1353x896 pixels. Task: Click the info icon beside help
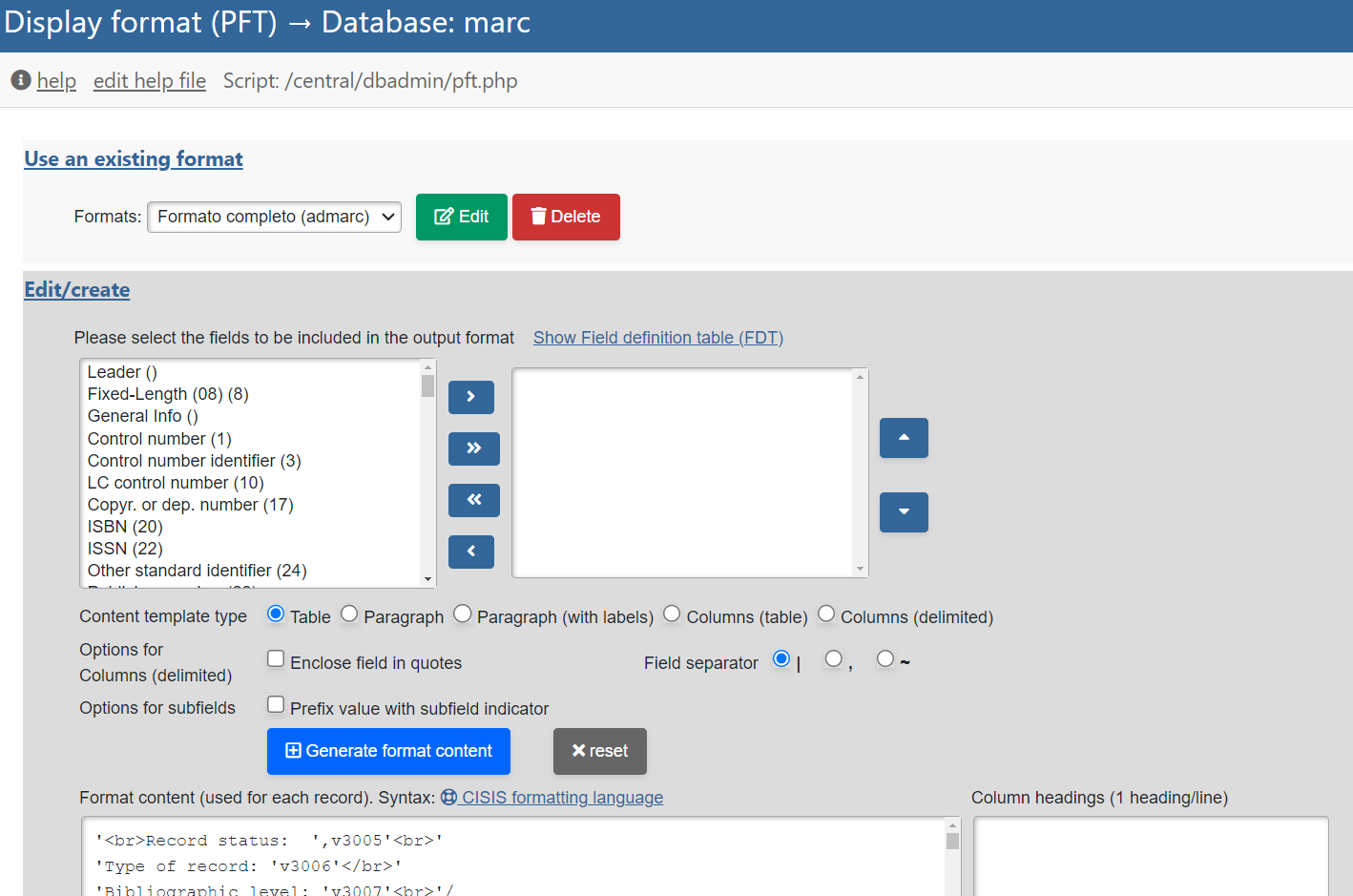[x=21, y=80]
